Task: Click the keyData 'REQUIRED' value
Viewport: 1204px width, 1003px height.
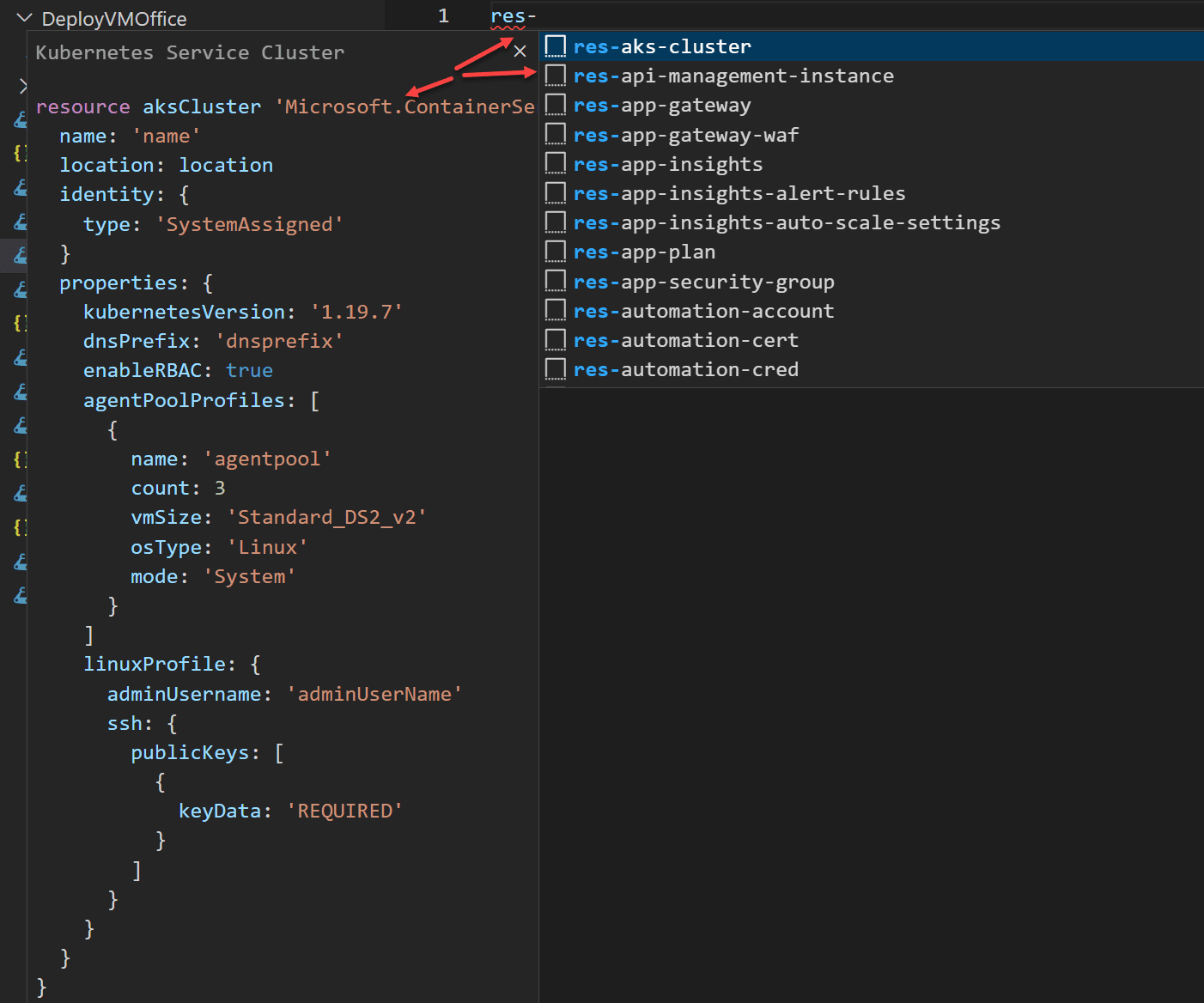Action: click(344, 811)
